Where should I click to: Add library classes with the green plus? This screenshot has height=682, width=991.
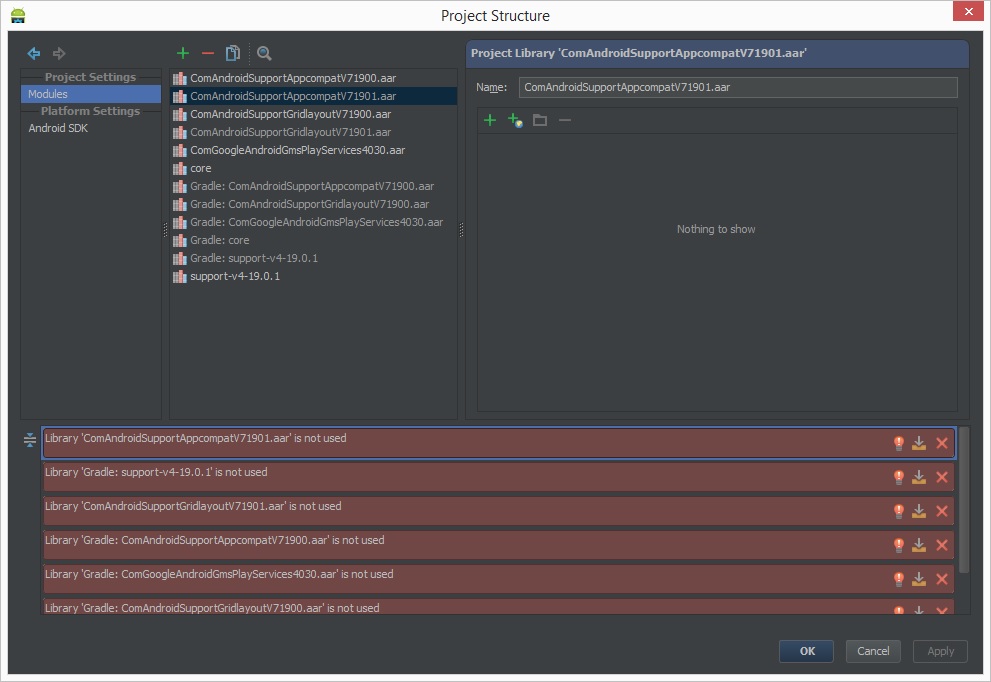[x=490, y=120]
